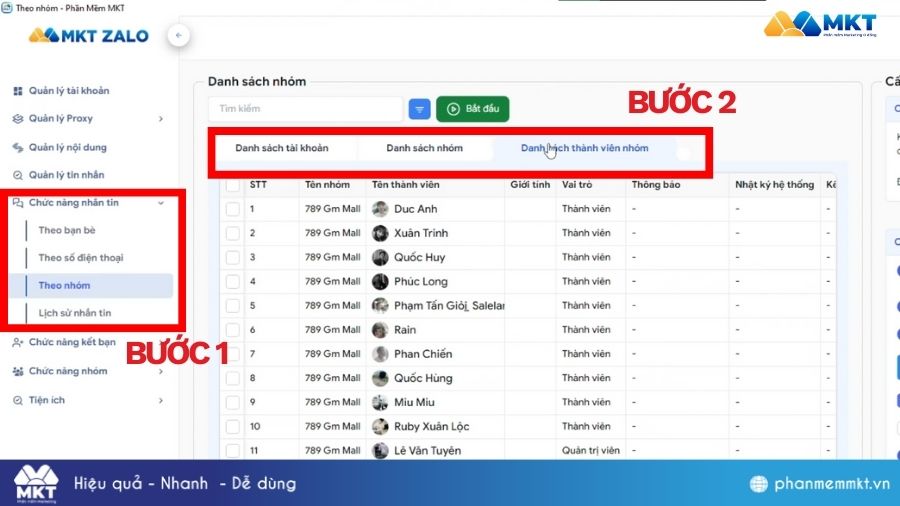Open the Danh sách tài khoản tab

point(282,148)
